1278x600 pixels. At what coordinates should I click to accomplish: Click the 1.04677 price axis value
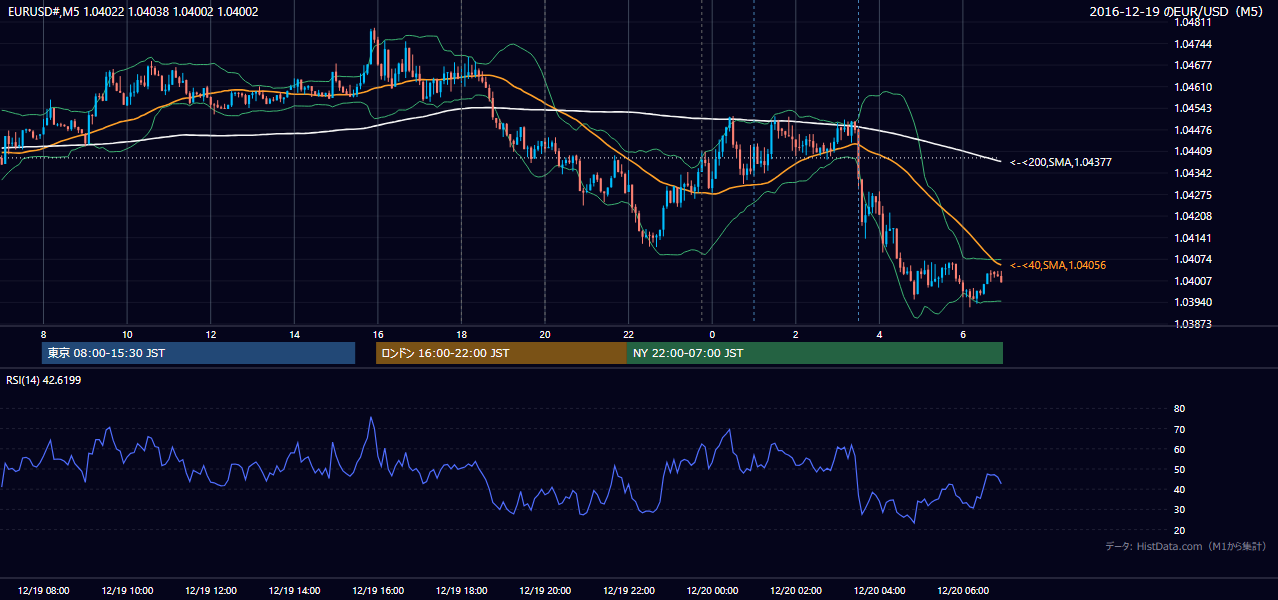(x=1194, y=65)
